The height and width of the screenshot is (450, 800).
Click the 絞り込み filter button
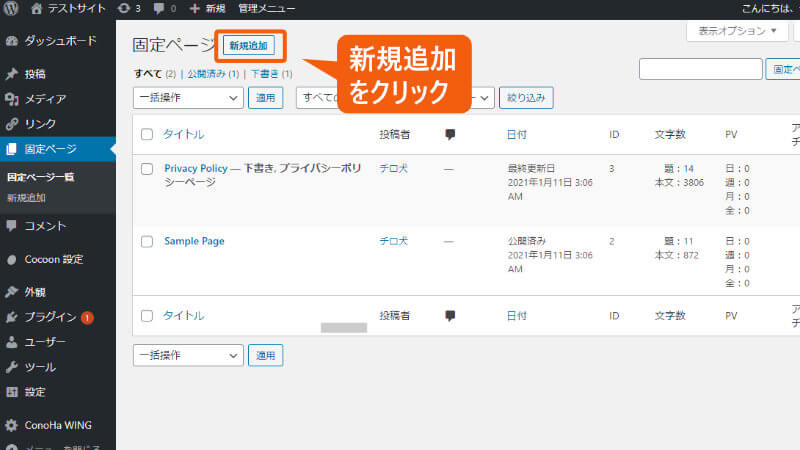point(526,97)
